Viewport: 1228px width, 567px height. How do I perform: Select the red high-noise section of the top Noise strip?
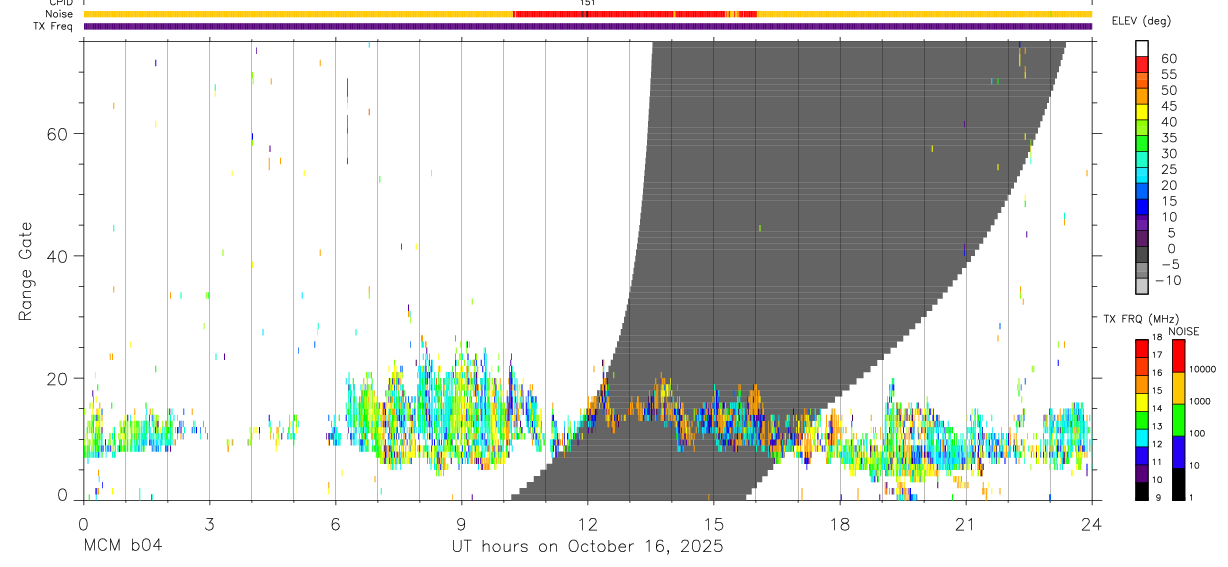[x=634, y=14]
